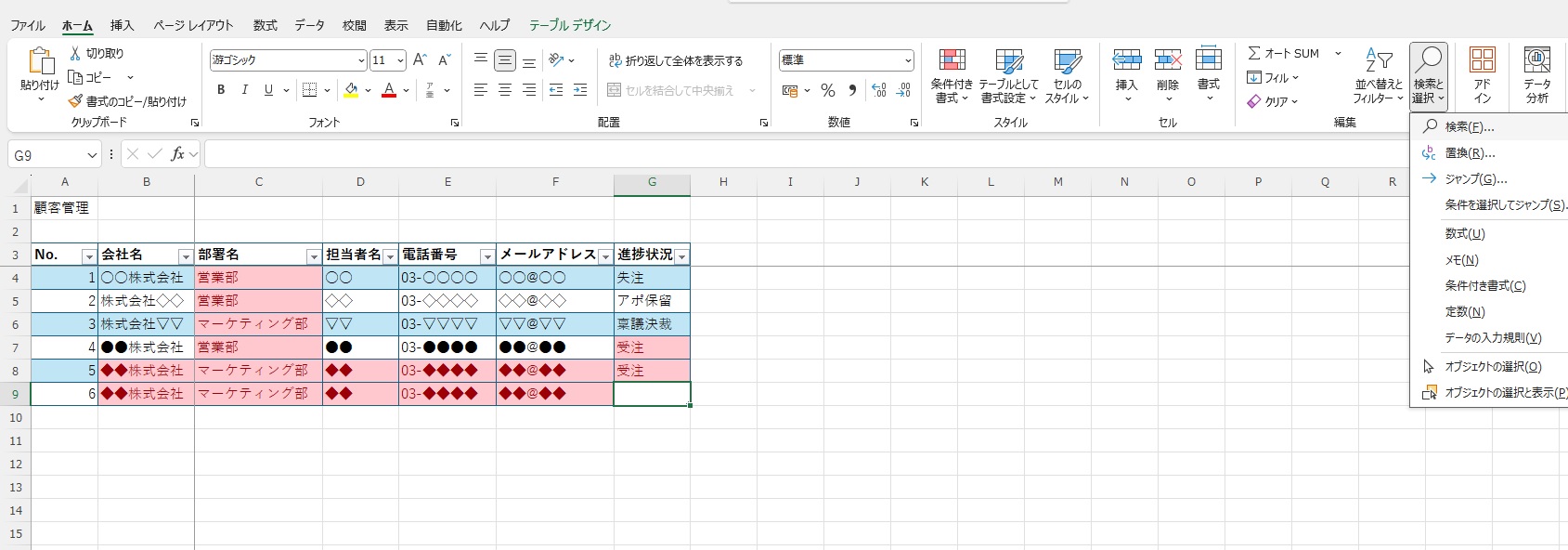Click the Paste (貼り付け) clipboard icon
1568x550 pixels.
39,62
